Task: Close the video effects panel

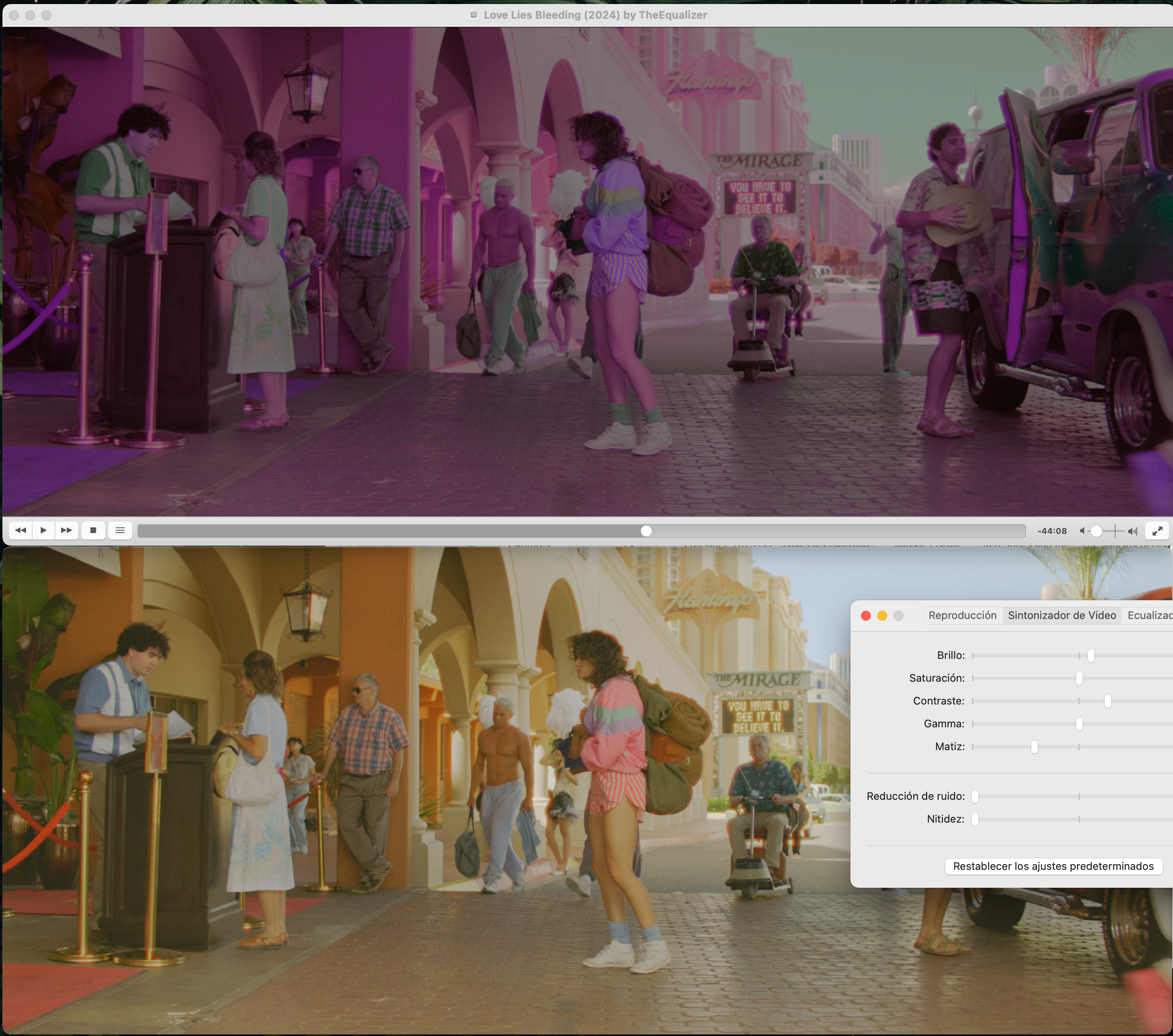Action: point(866,615)
